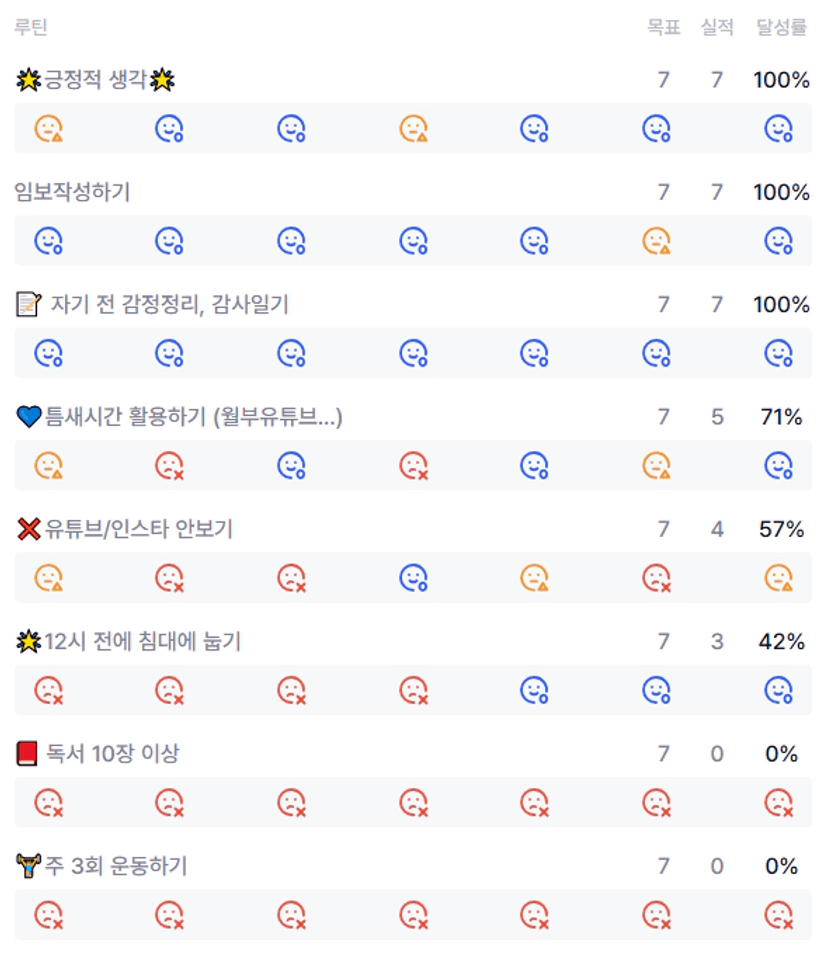Click the star emoji before 12시 전에 침대에 눕기
827x953 pixels.
tap(28, 642)
